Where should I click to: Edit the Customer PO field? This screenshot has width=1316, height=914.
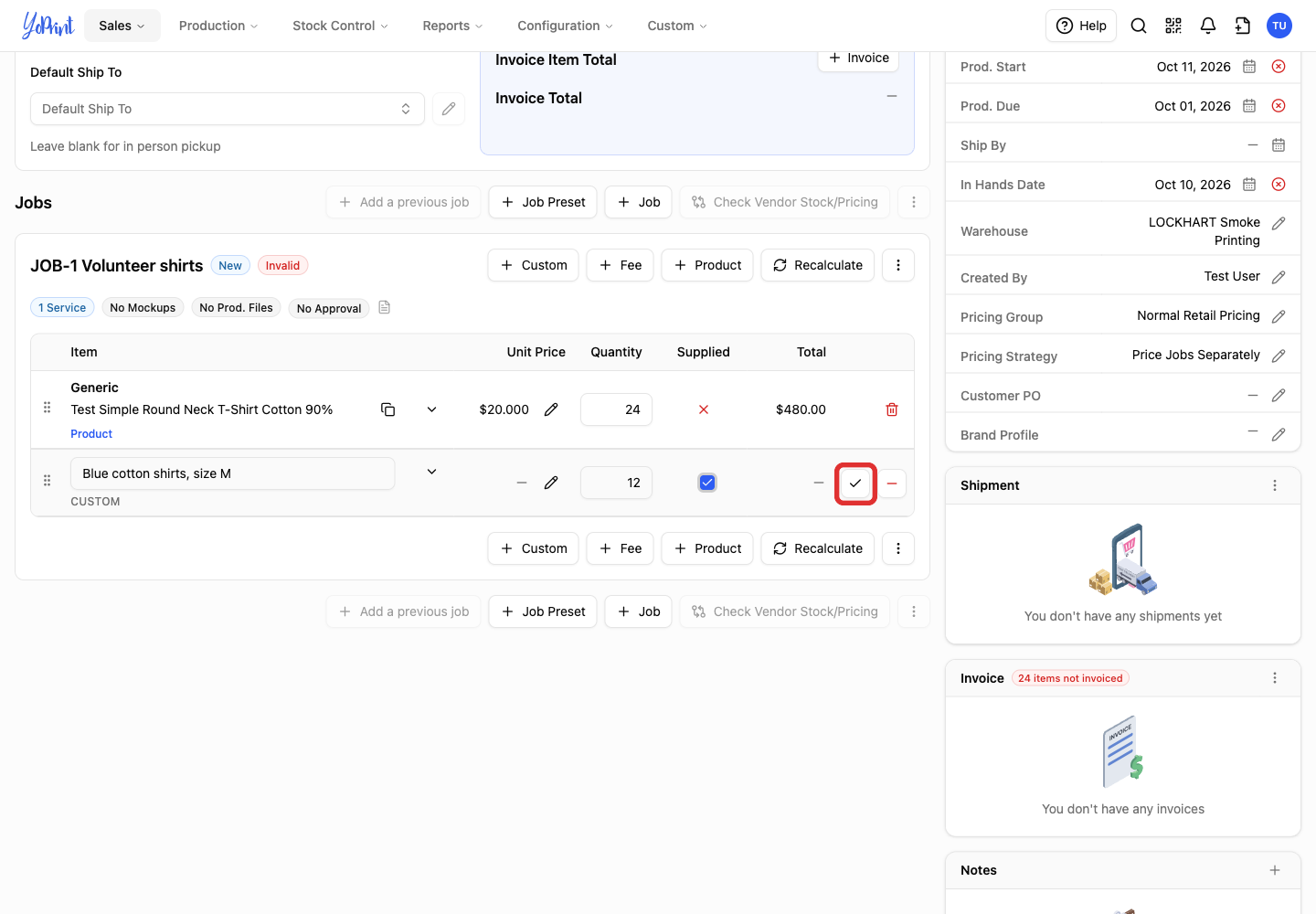(x=1279, y=395)
